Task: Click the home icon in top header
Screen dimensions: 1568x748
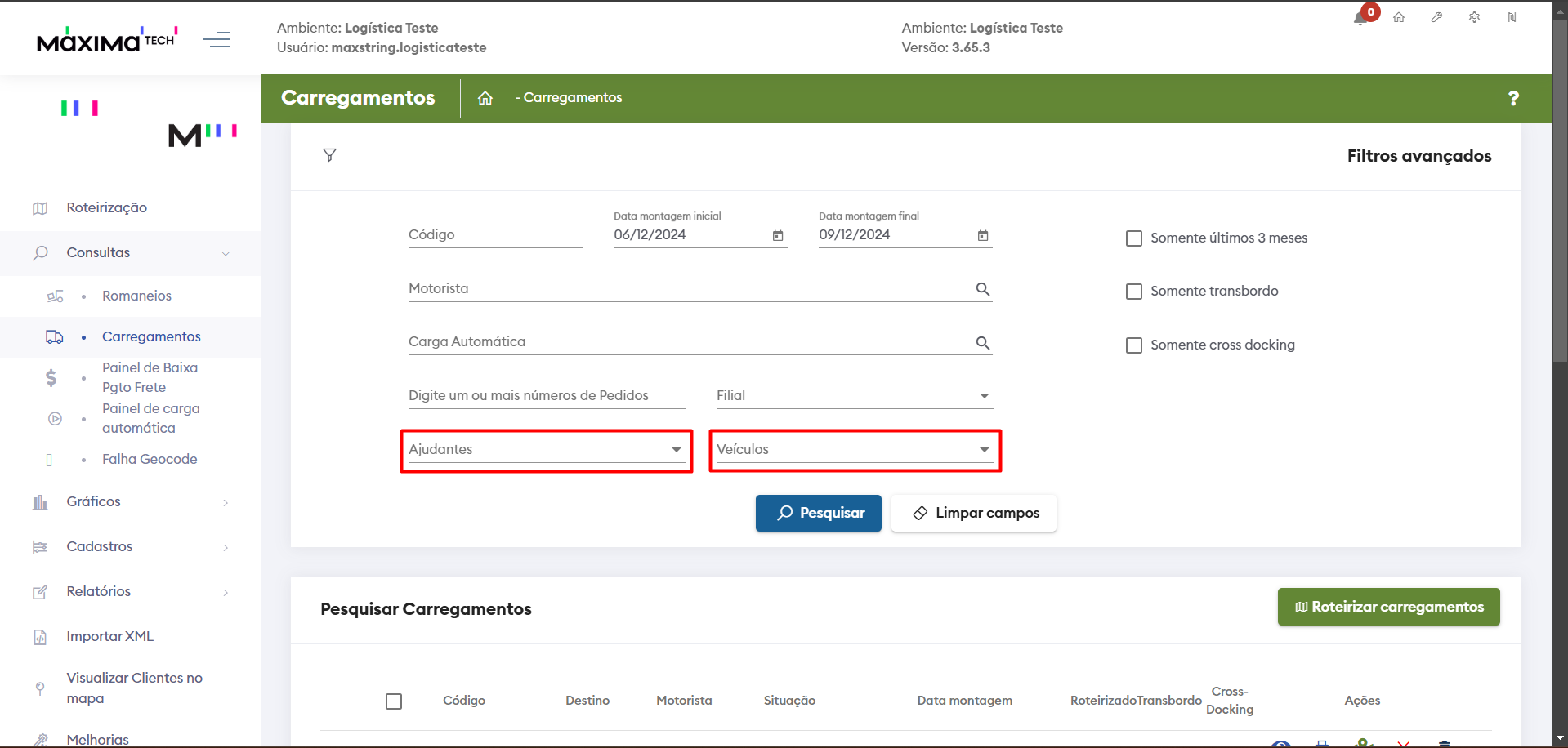Action: pyautogui.click(x=1399, y=17)
